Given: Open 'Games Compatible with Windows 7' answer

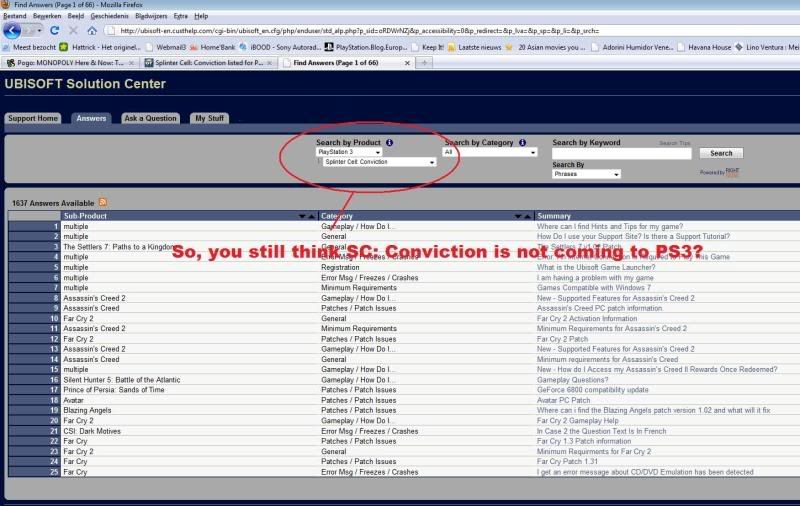Looking at the screenshot, I should point(593,288).
